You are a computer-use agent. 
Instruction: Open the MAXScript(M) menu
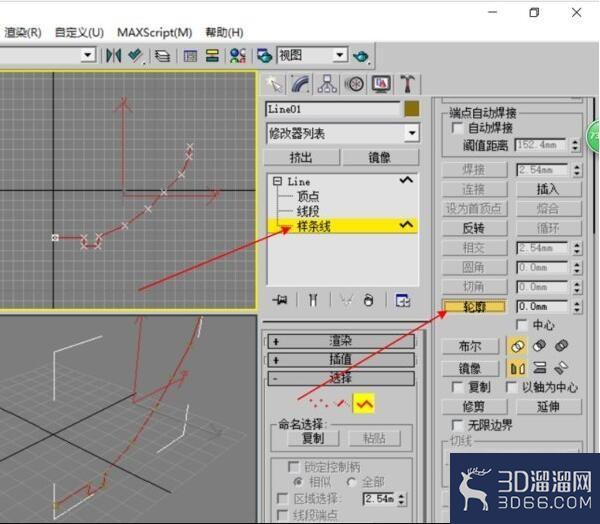[x=155, y=33]
